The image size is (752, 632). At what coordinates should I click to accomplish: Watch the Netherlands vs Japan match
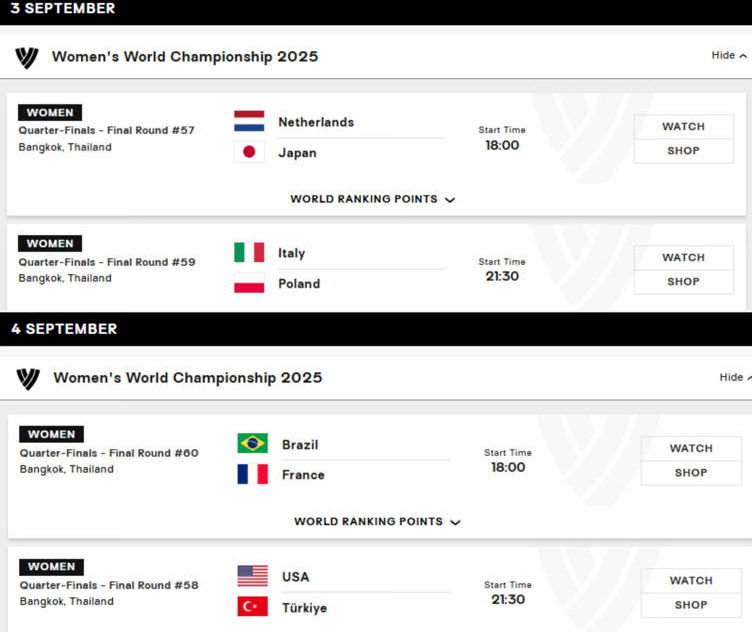pos(683,127)
